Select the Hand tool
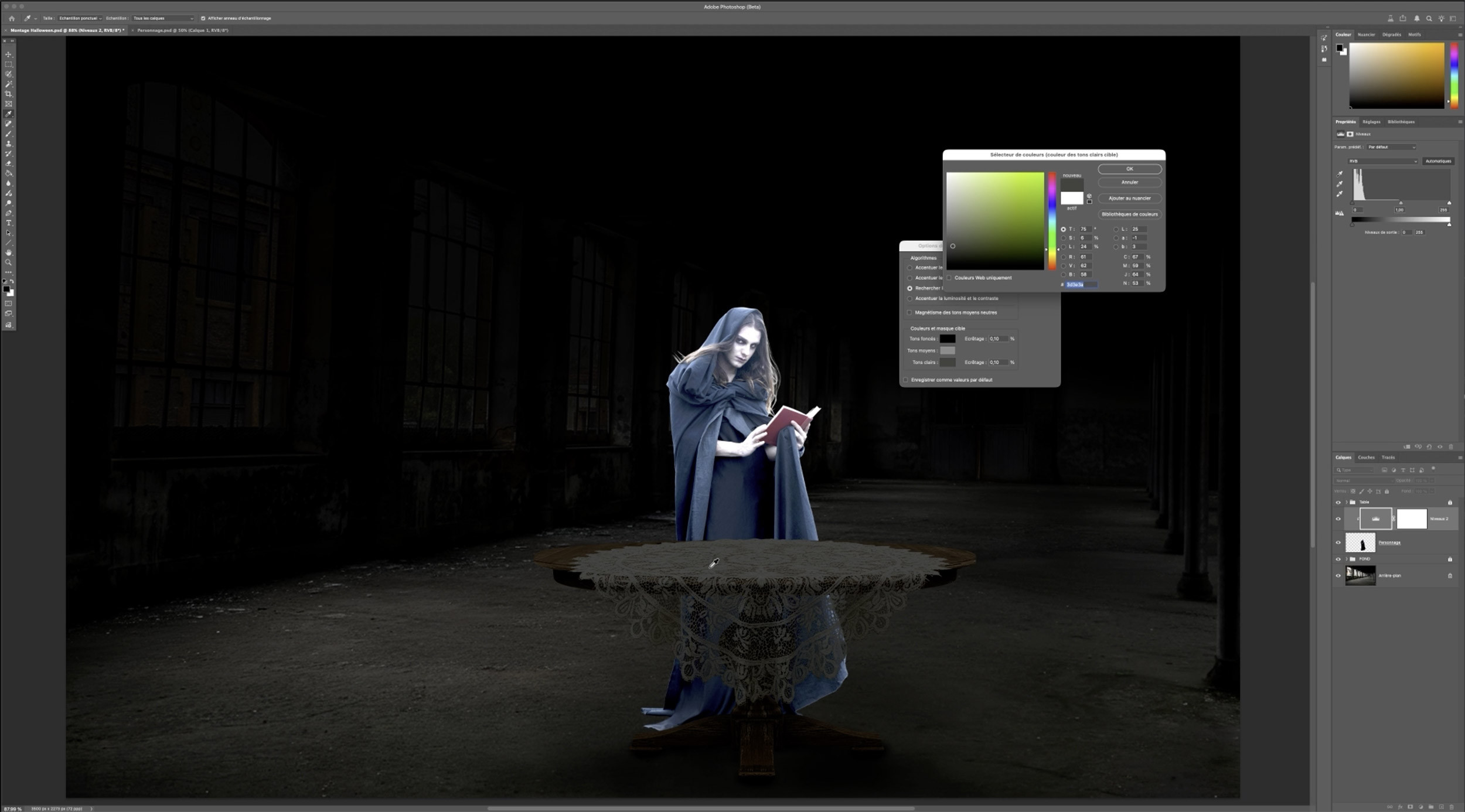 click(x=8, y=253)
